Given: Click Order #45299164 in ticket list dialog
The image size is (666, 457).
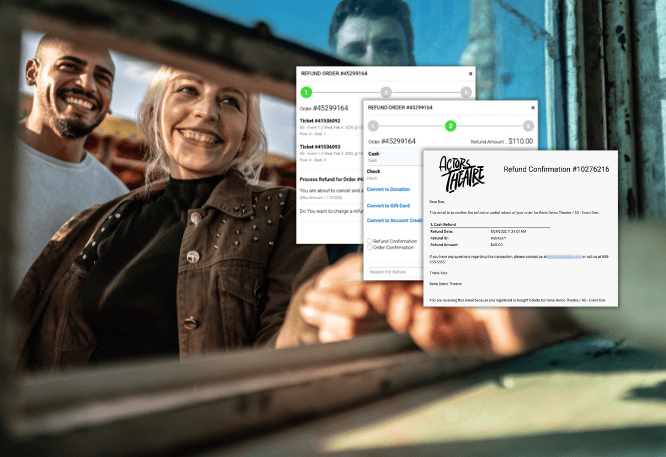Looking at the screenshot, I should pos(324,108).
